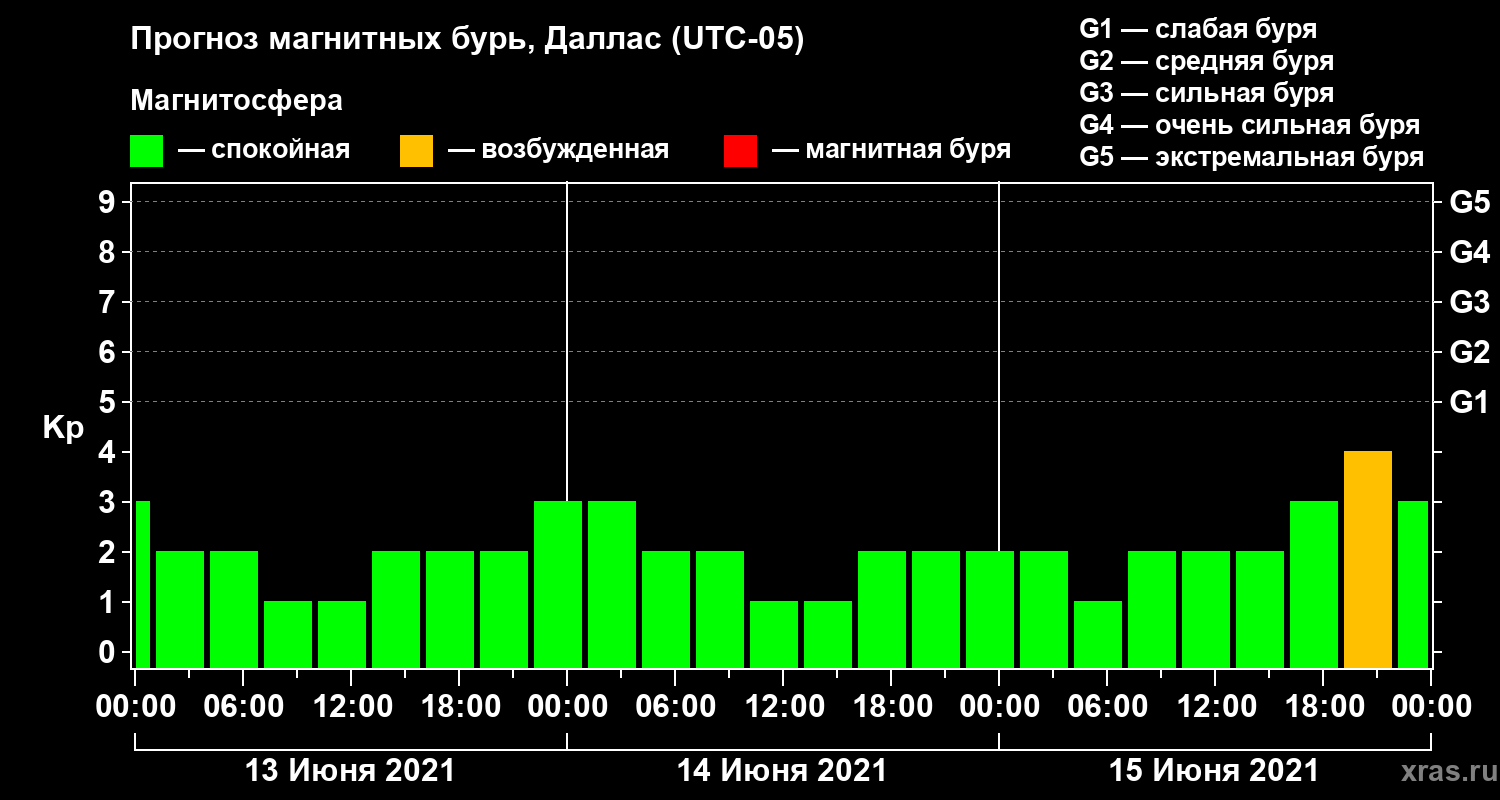Image resolution: width=1500 pixels, height=800 pixels.
Task: Click the red 'магнитная буря' legend swatch
Action: click(x=740, y=151)
